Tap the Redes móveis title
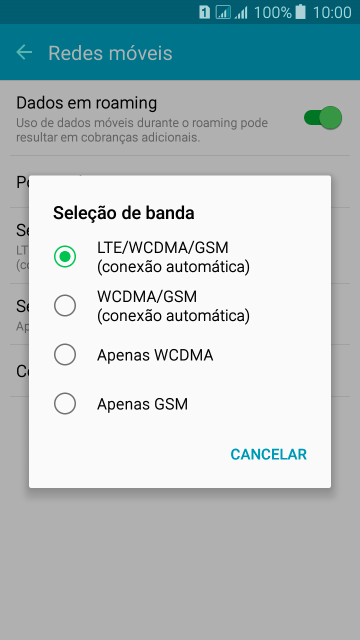The width and height of the screenshot is (360, 640). (110, 53)
